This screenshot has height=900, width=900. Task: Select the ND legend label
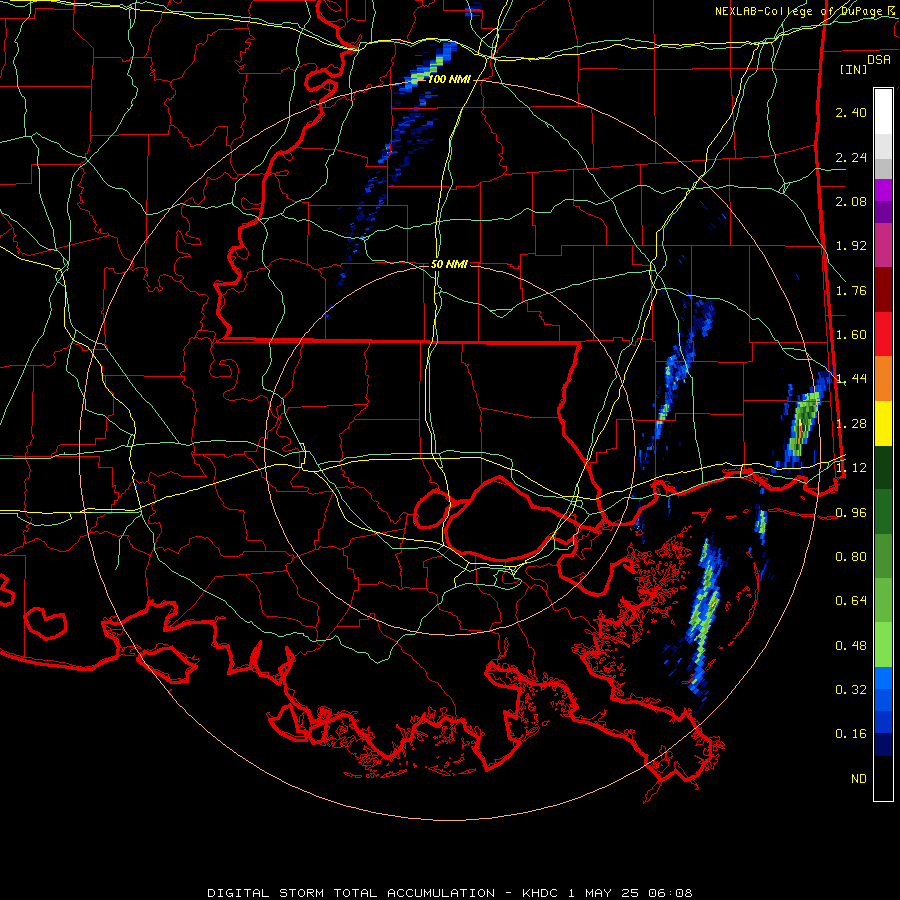pos(859,779)
